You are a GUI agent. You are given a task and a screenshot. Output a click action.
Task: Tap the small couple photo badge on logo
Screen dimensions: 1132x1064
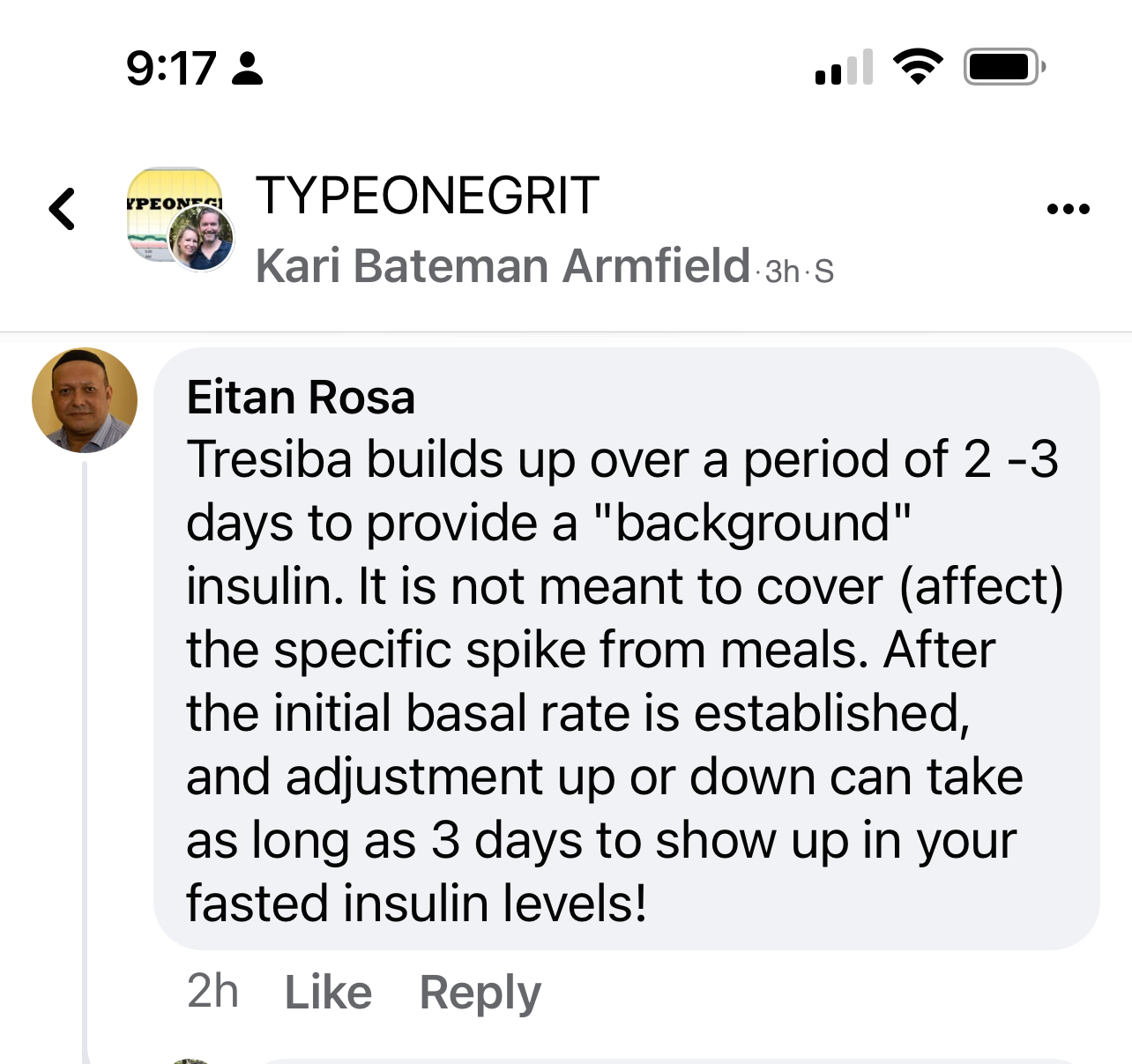202,239
